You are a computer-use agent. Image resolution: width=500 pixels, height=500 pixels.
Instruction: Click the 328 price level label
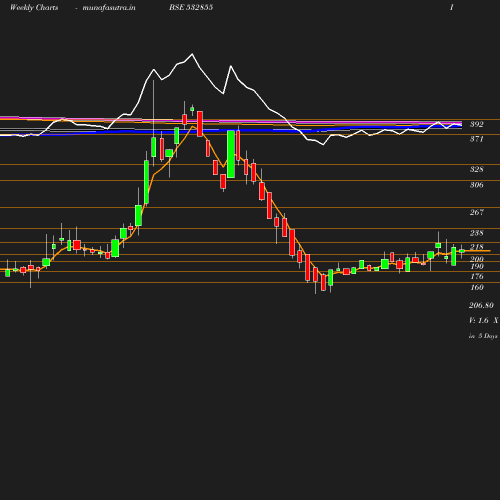click(477, 169)
